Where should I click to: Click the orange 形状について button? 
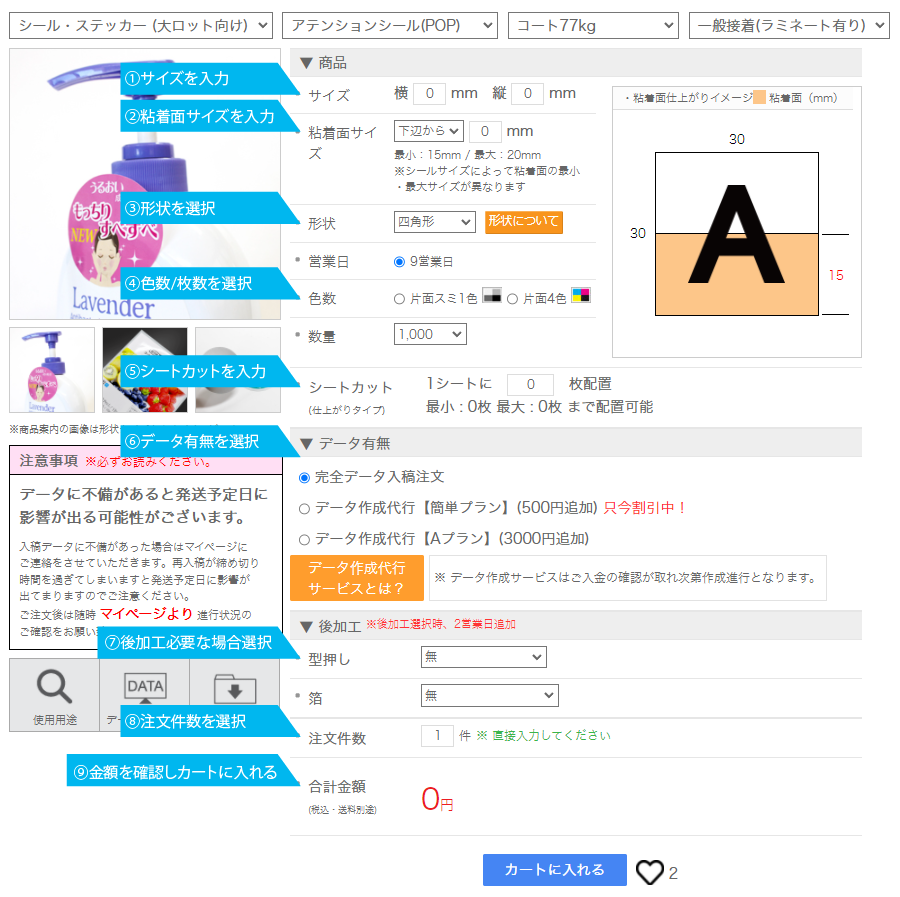[x=523, y=221]
